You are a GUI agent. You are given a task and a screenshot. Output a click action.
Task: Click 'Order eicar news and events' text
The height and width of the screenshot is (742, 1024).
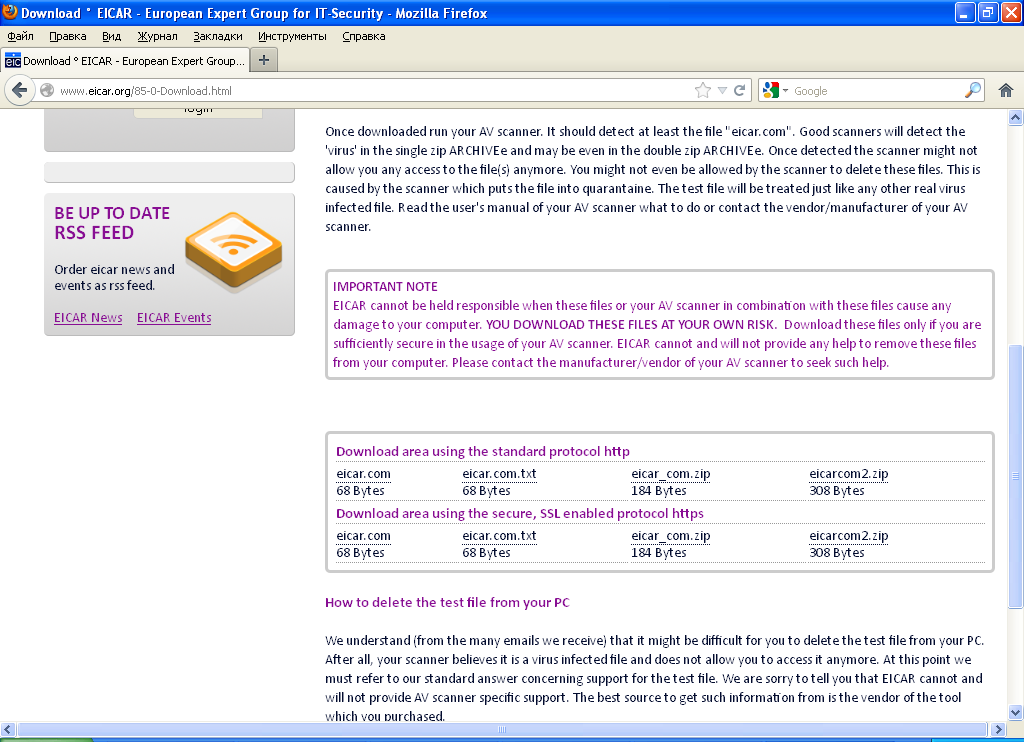point(114,277)
